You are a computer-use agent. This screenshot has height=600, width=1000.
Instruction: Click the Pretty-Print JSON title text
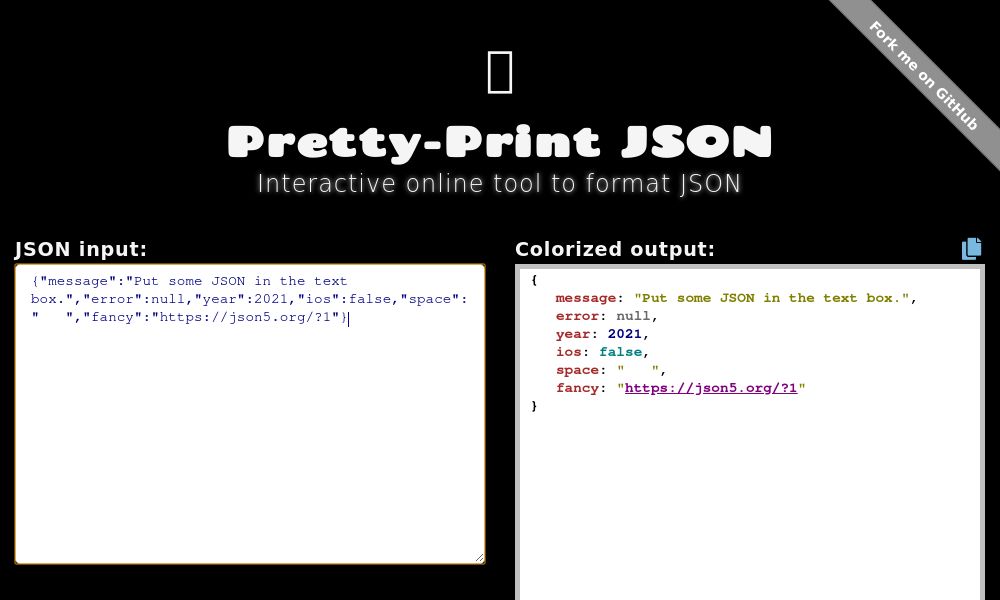point(500,141)
